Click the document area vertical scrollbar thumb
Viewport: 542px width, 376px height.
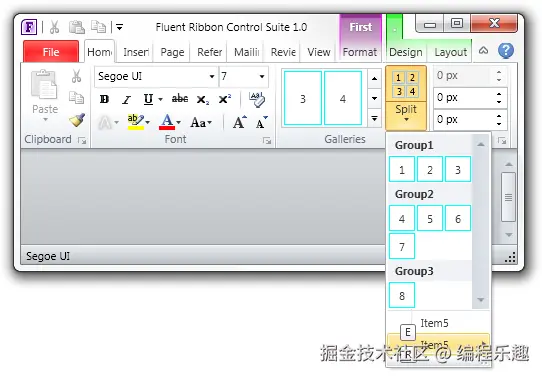(508, 197)
